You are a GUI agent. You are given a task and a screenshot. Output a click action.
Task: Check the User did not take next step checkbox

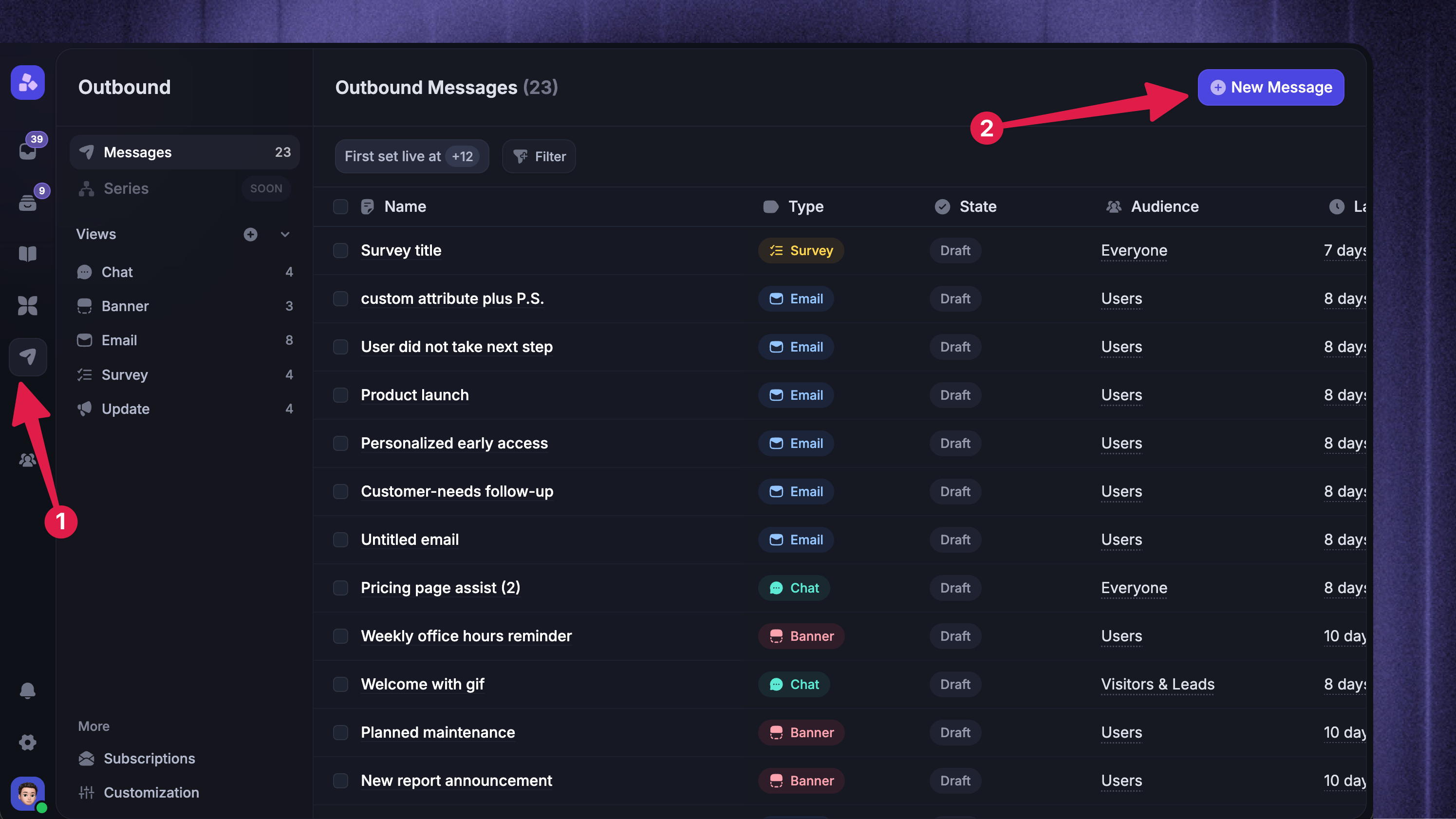click(340, 347)
